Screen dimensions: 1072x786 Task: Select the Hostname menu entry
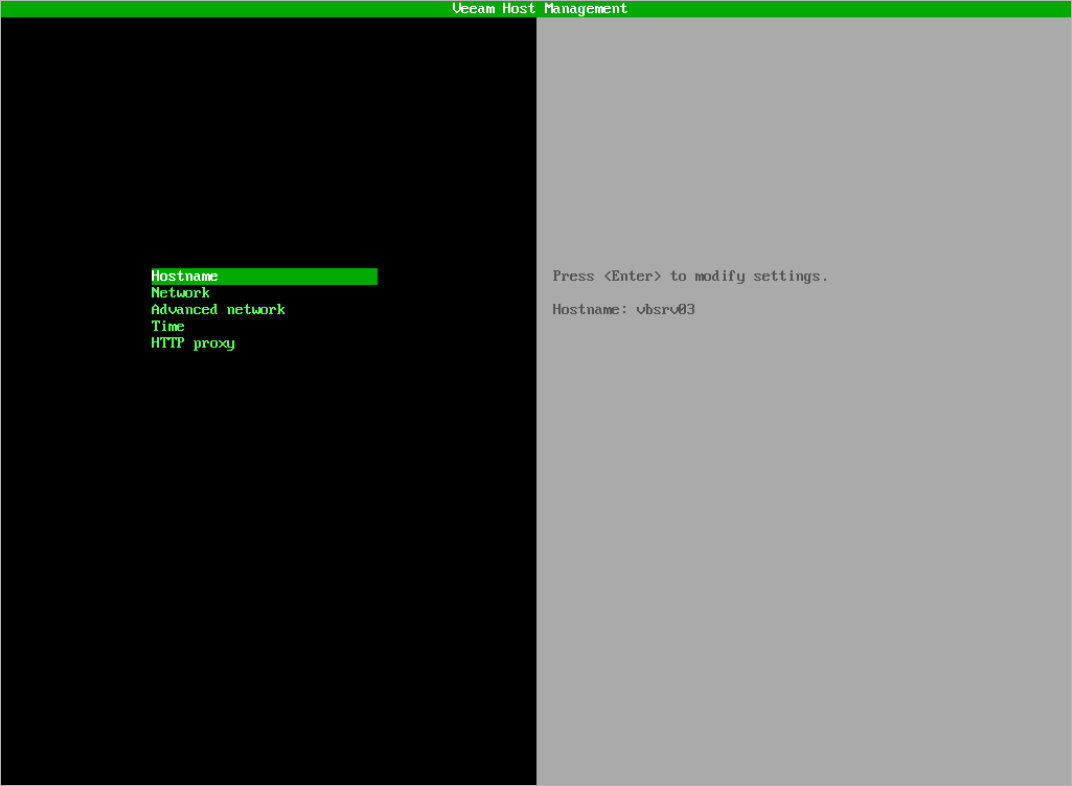click(x=264, y=276)
